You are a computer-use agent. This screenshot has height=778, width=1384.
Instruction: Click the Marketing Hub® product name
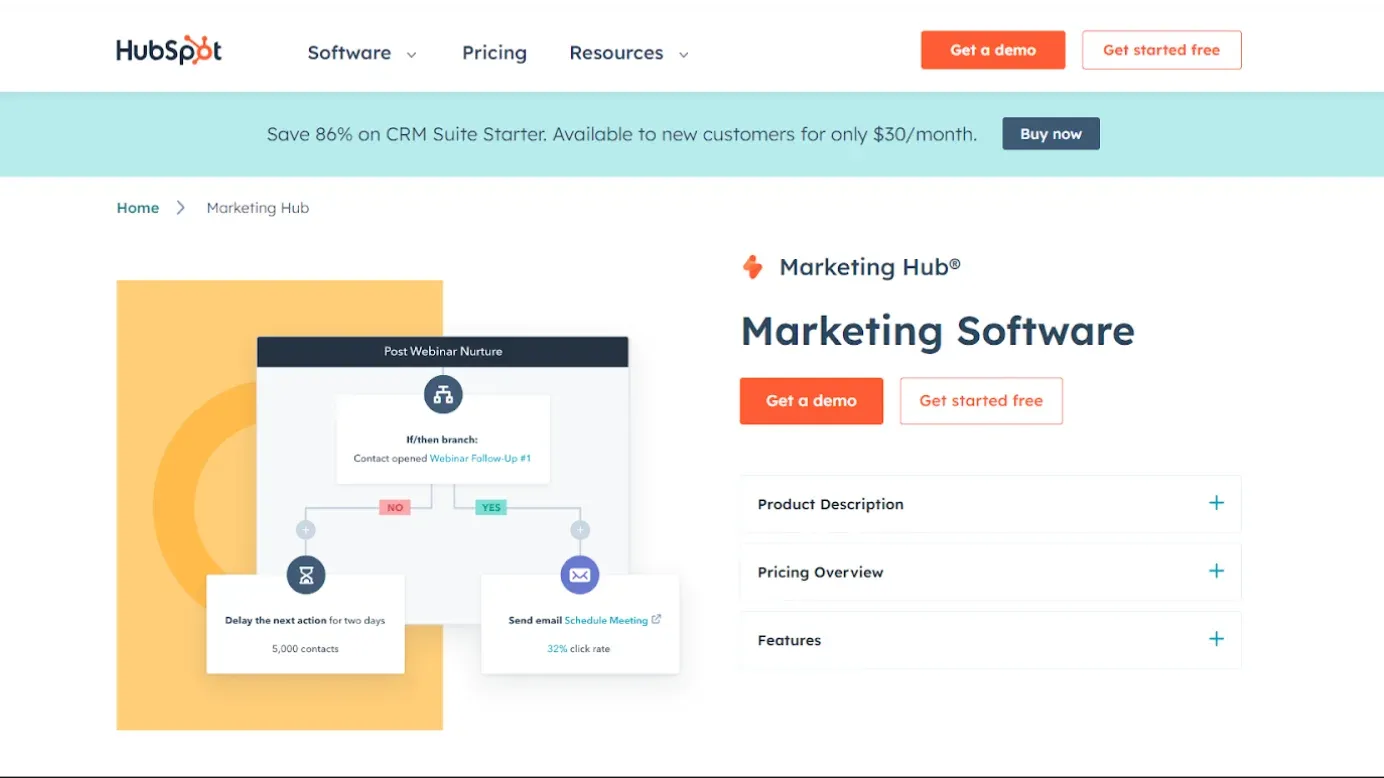[870, 267]
